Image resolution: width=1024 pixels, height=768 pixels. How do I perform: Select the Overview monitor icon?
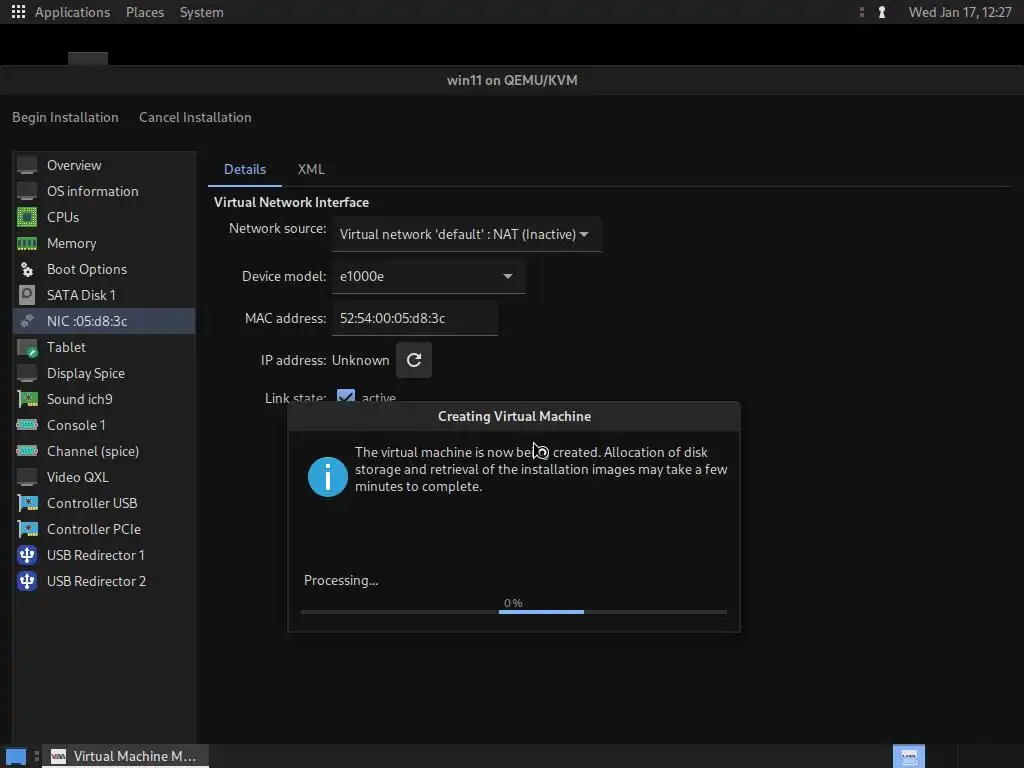click(x=27, y=165)
